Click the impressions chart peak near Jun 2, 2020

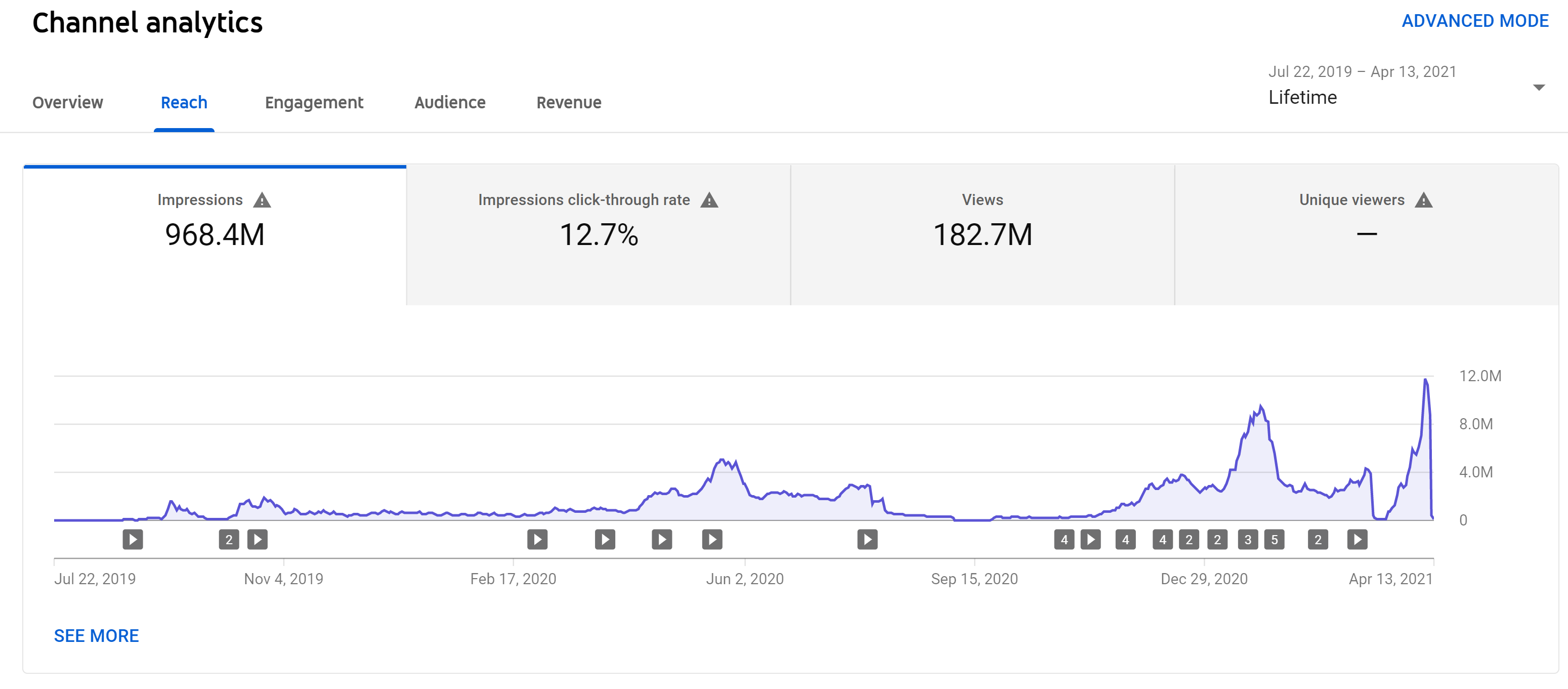tap(722, 460)
